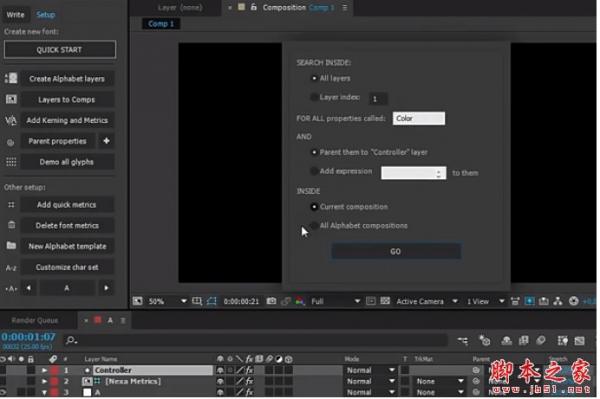Select Parent them to Controller layer option
This screenshot has width=600, height=399.
point(314,152)
